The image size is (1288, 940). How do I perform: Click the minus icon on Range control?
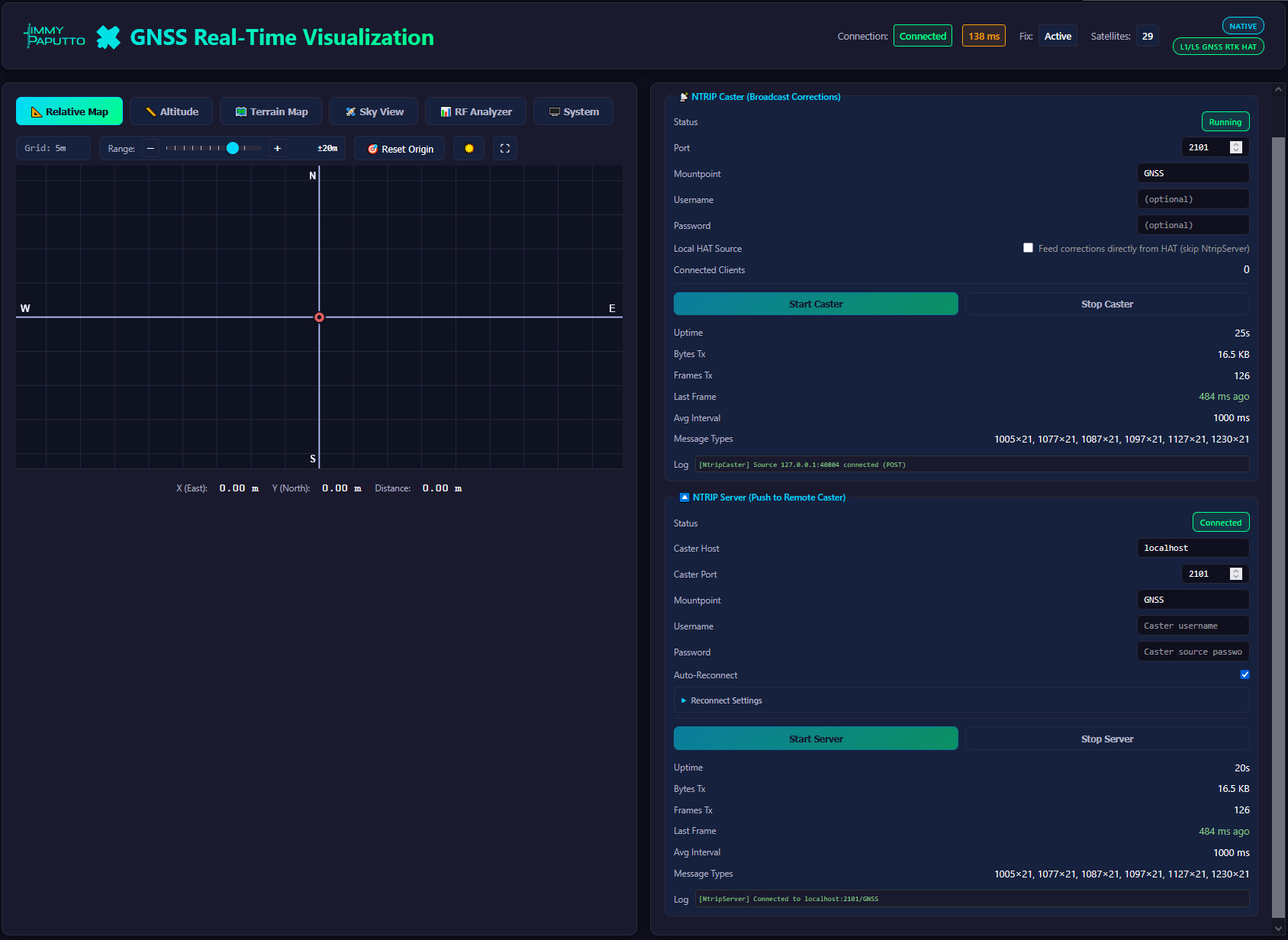click(151, 148)
